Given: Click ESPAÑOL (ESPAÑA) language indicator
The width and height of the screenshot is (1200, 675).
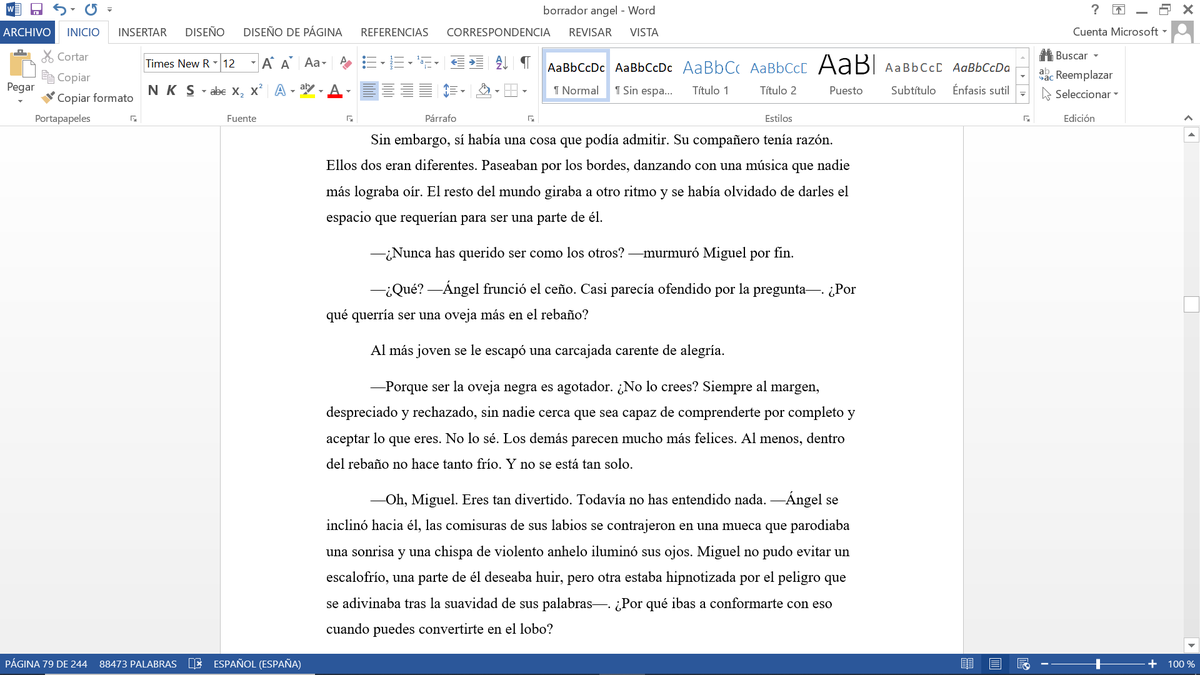Looking at the screenshot, I should point(257,664).
